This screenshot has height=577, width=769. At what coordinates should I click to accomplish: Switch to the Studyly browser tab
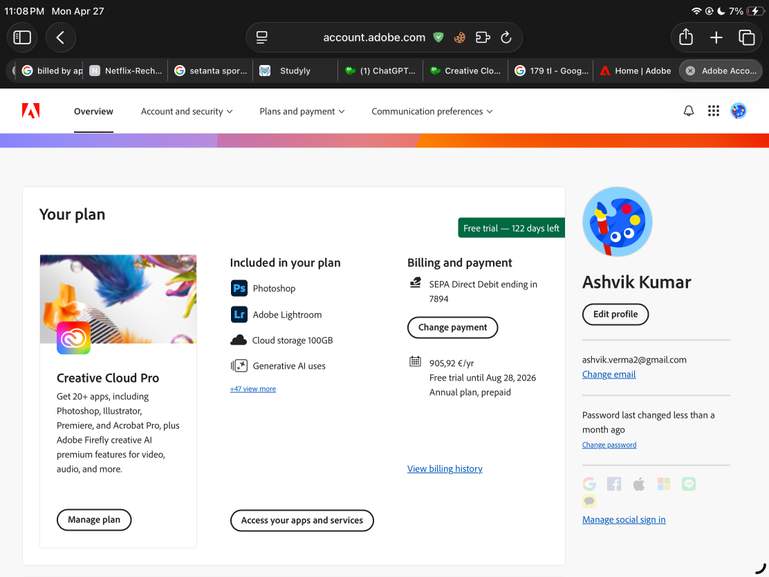pyautogui.click(x=295, y=71)
